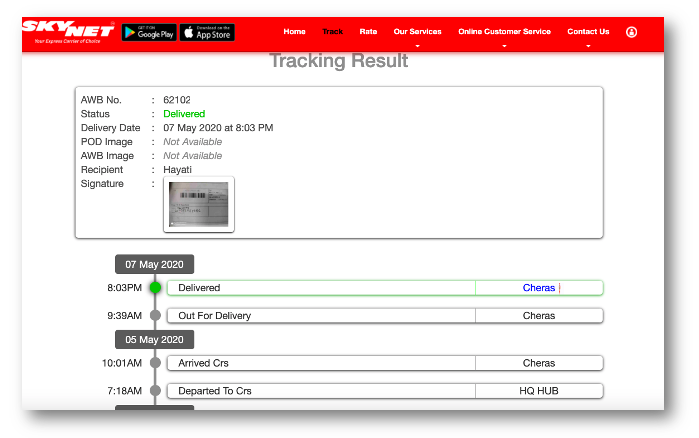
Task: Select the green Delivered timeline dot
Action: [155, 288]
